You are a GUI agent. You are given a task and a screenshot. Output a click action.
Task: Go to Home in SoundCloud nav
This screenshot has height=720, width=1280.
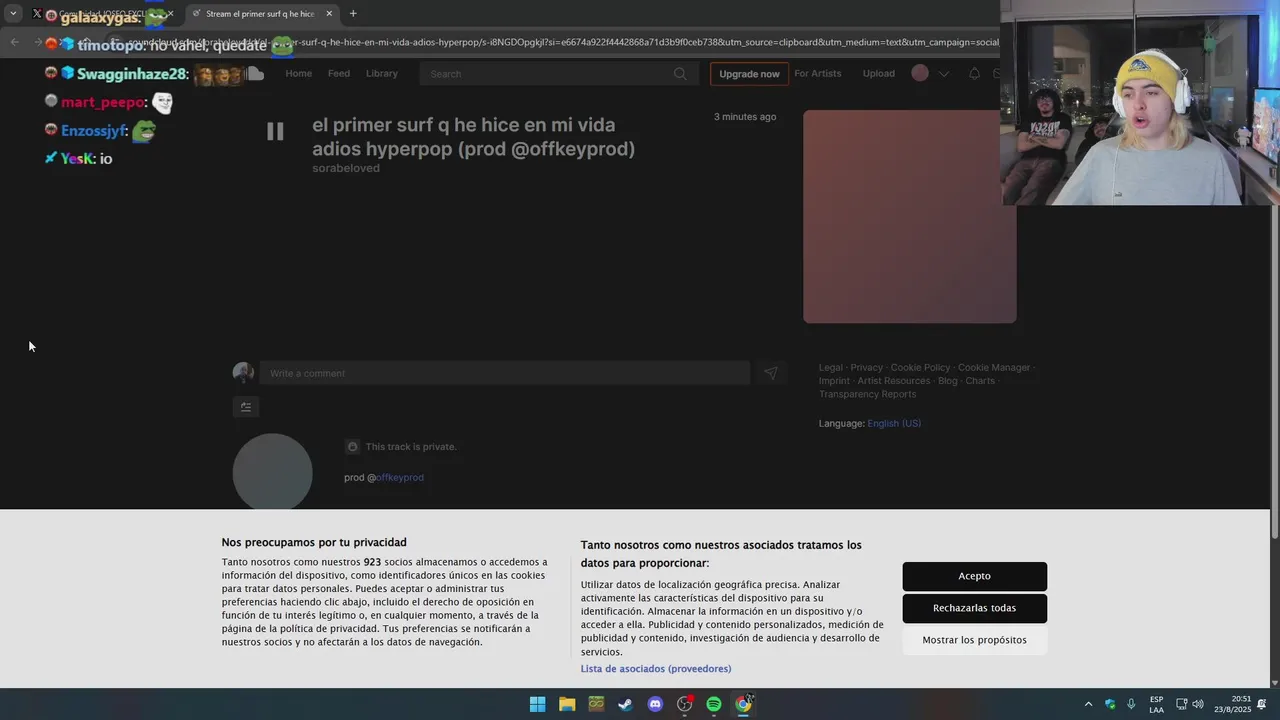(x=299, y=74)
